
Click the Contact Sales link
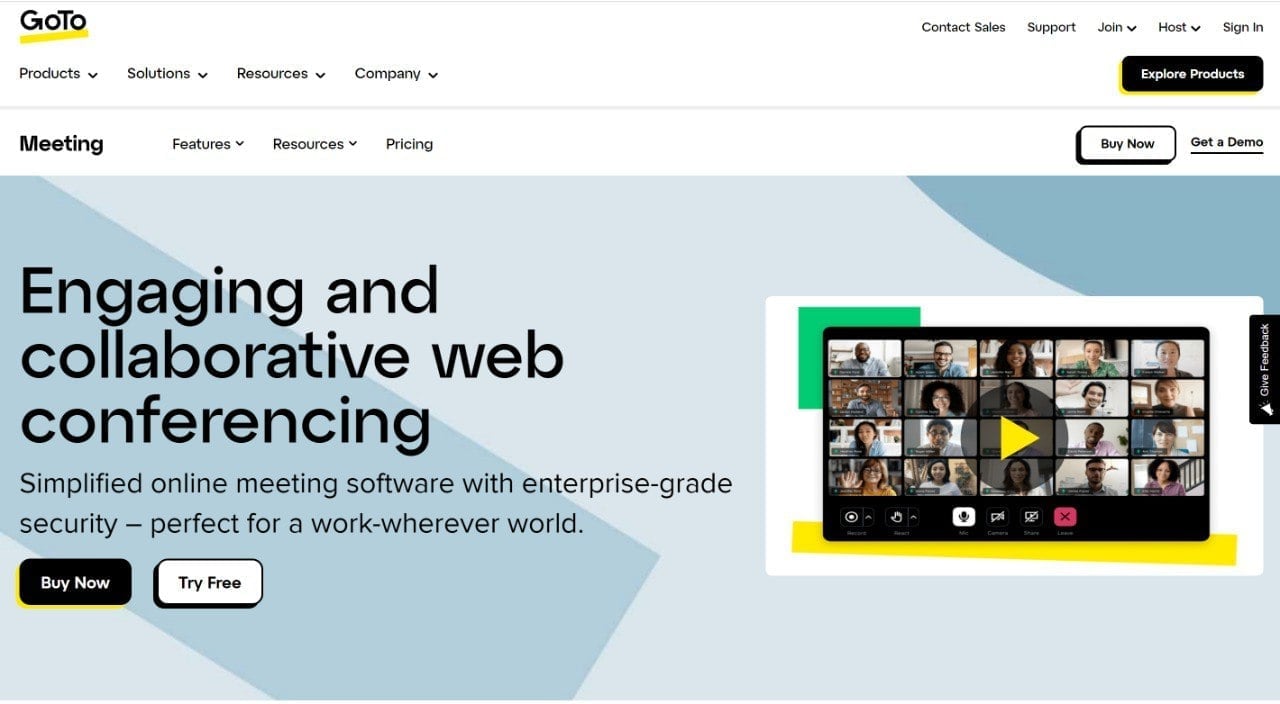point(963,27)
